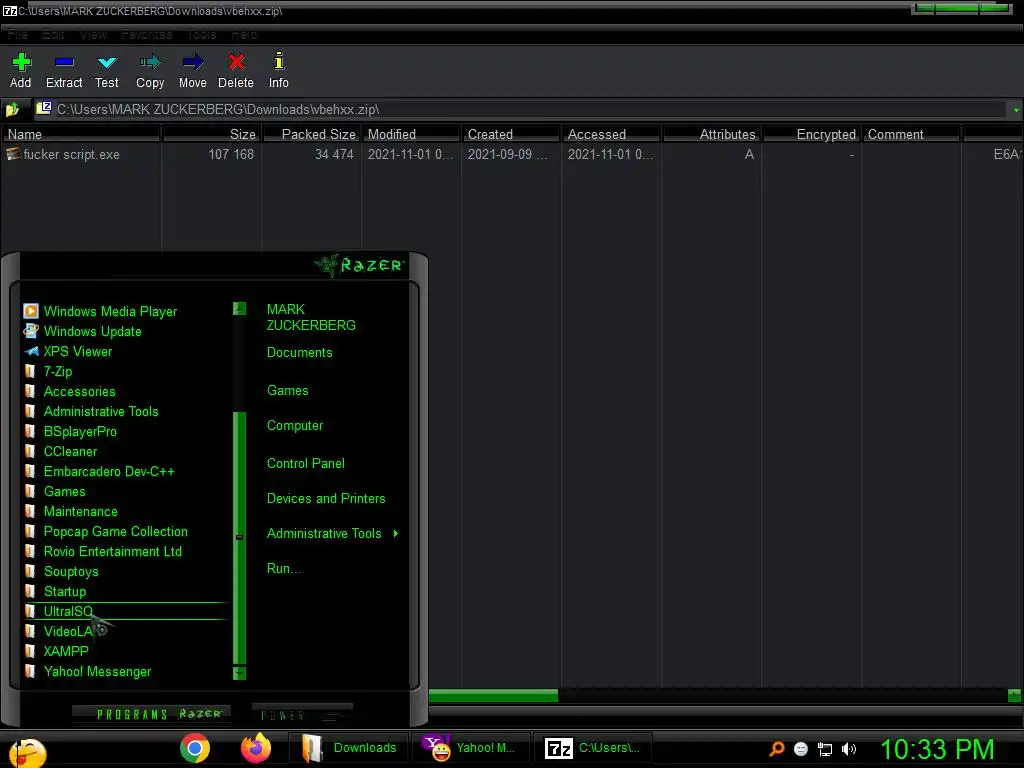Image resolution: width=1024 pixels, height=768 pixels.
Task: Expand the Popcap Game Collection folder
Action: [106, 532]
